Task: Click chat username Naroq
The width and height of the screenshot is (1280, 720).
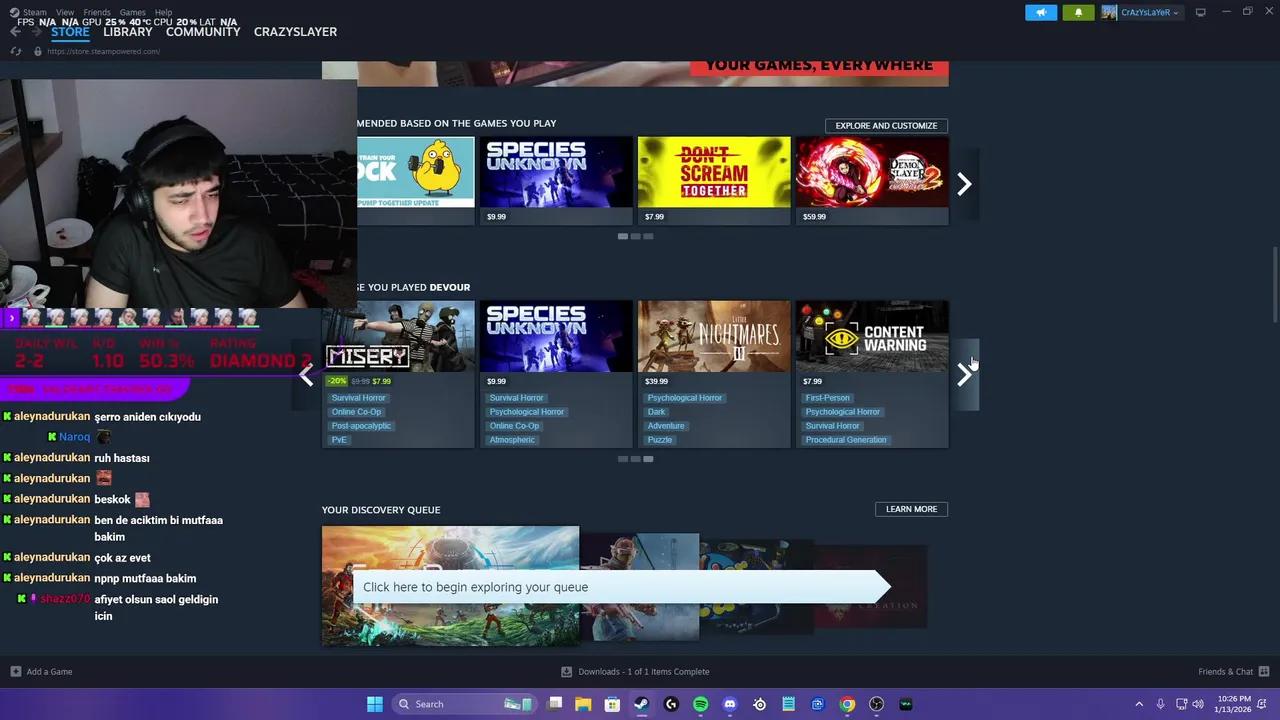Action: point(74,437)
